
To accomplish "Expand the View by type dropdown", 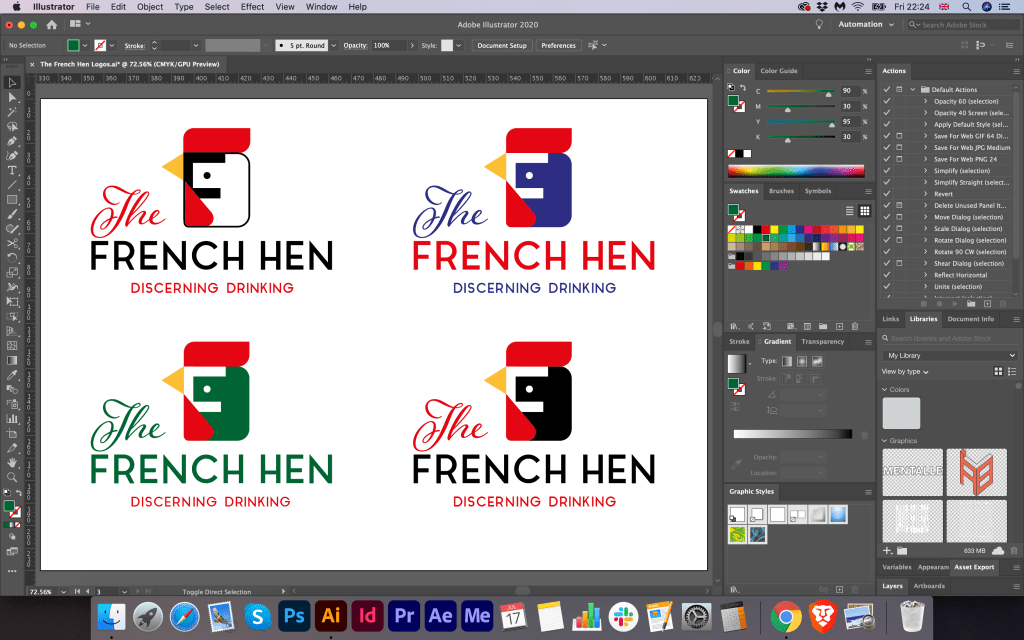I will pos(905,371).
